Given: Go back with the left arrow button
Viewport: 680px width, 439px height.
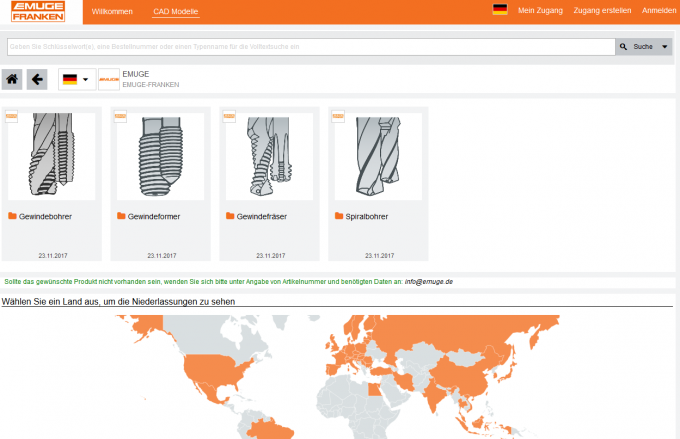Looking at the screenshot, I should tap(37, 79).
